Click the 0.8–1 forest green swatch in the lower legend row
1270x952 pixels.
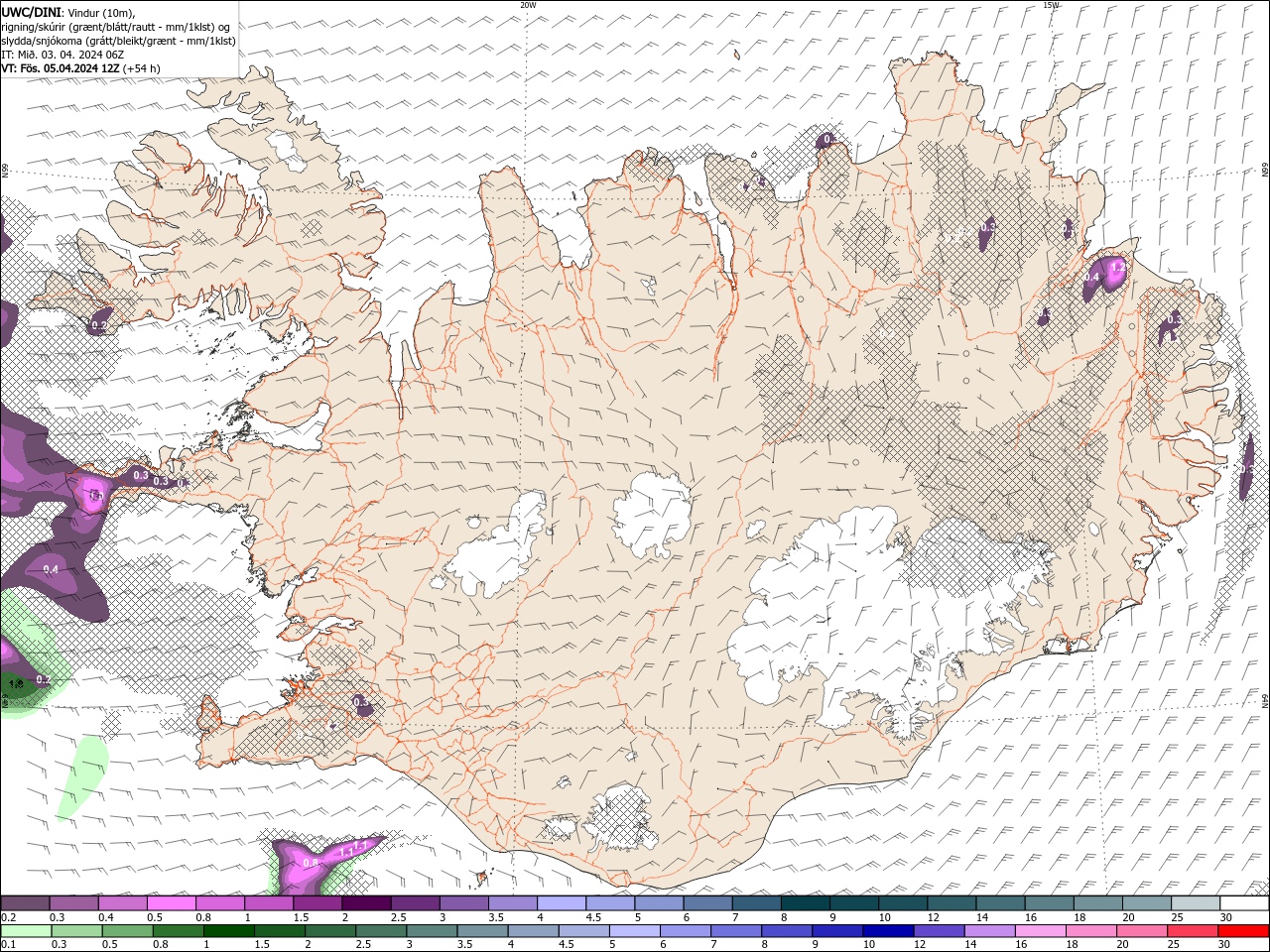click(179, 931)
